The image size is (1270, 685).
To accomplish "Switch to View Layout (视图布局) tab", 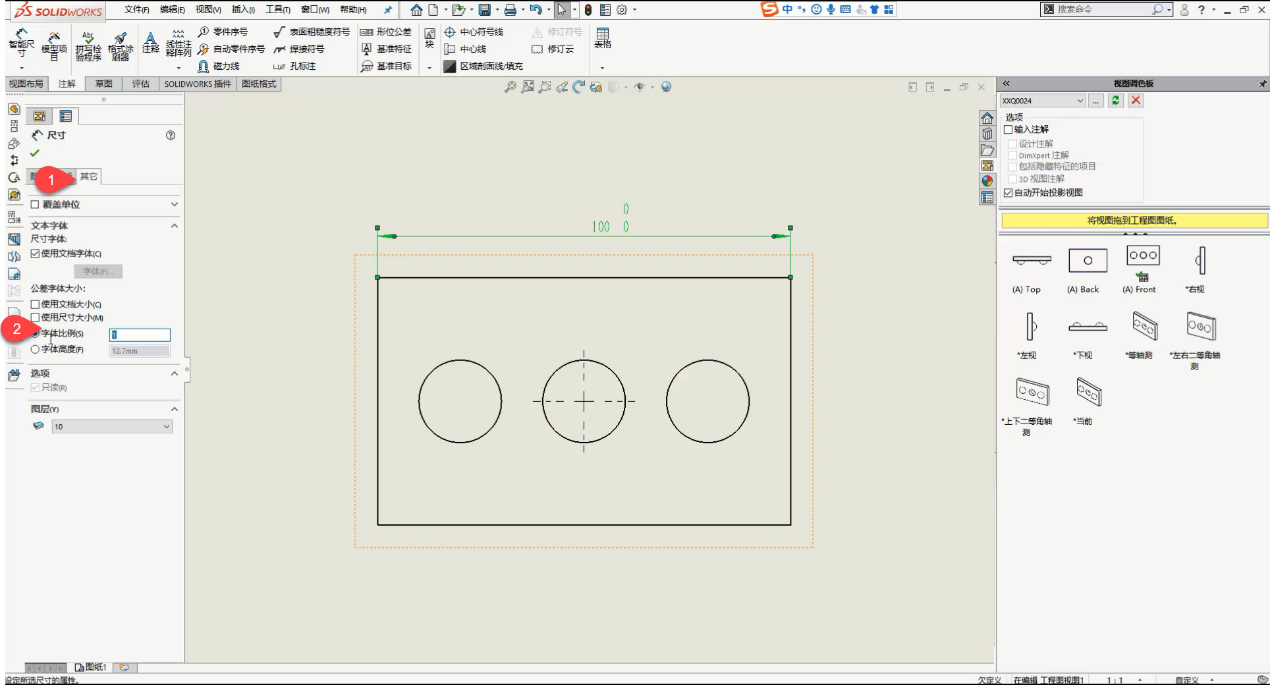I will pos(26,84).
